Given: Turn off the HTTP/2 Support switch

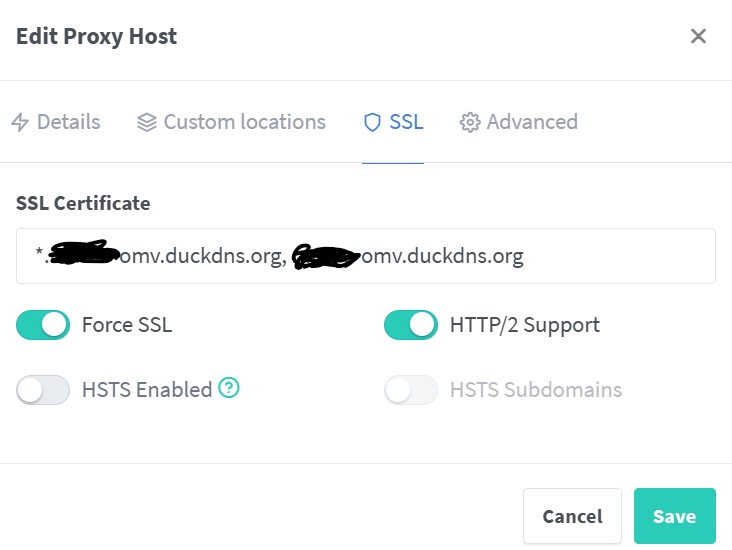Looking at the screenshot, I should [411, 325].
